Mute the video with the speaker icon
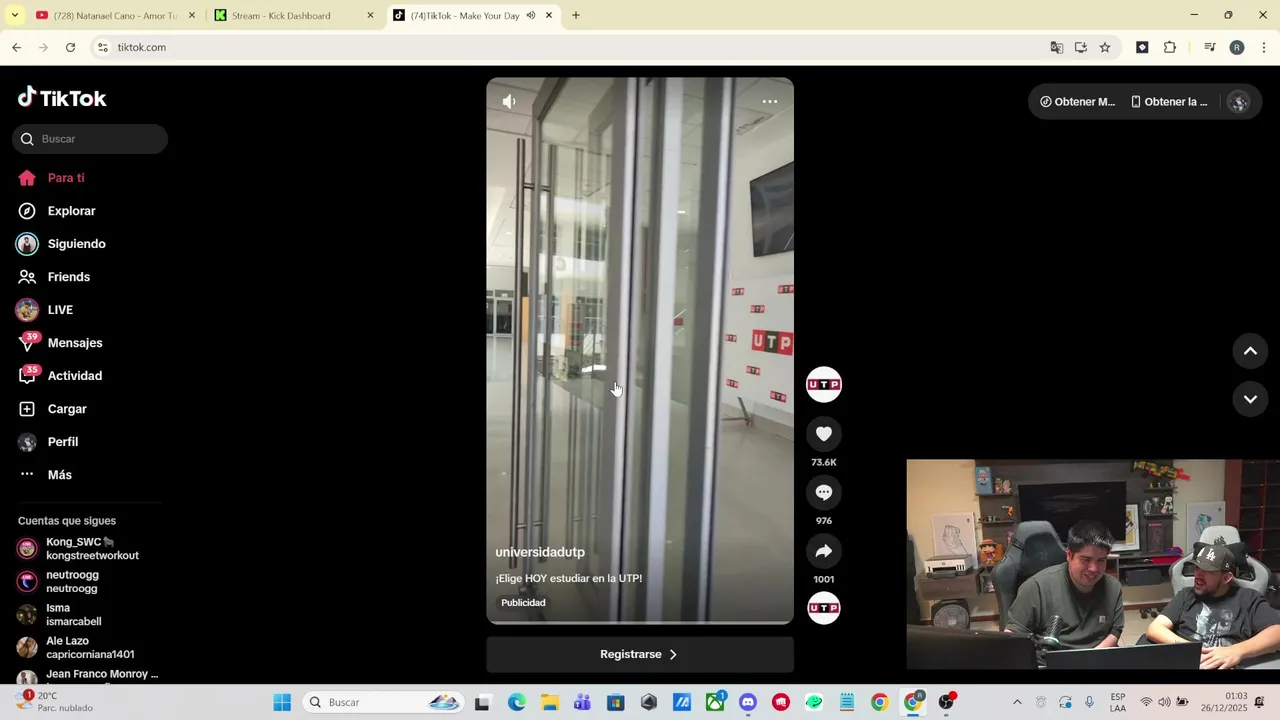 tap(509, 101)
